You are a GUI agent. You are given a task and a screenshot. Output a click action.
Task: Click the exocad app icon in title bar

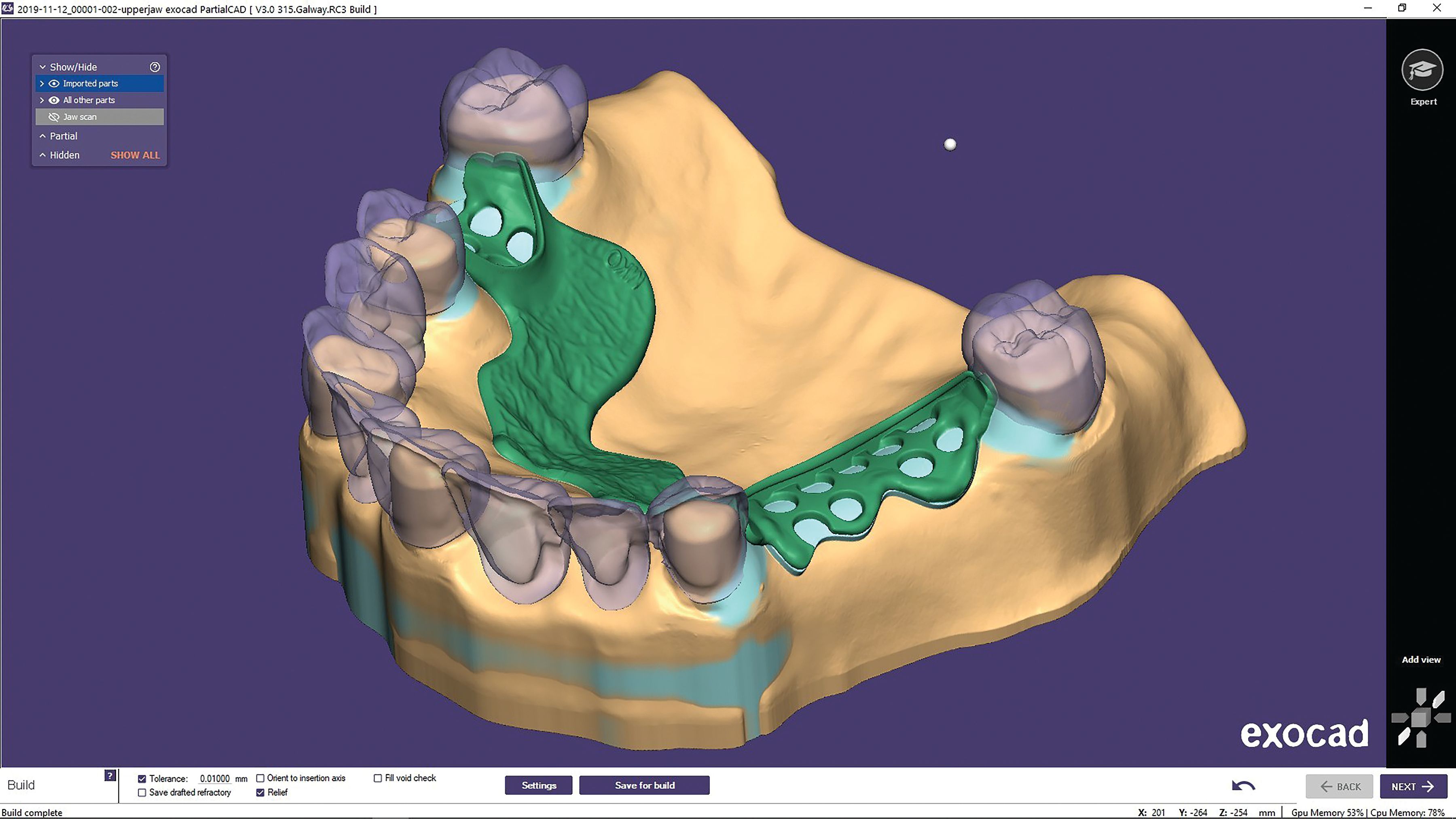pyautogui.click(x=7, y=8)
